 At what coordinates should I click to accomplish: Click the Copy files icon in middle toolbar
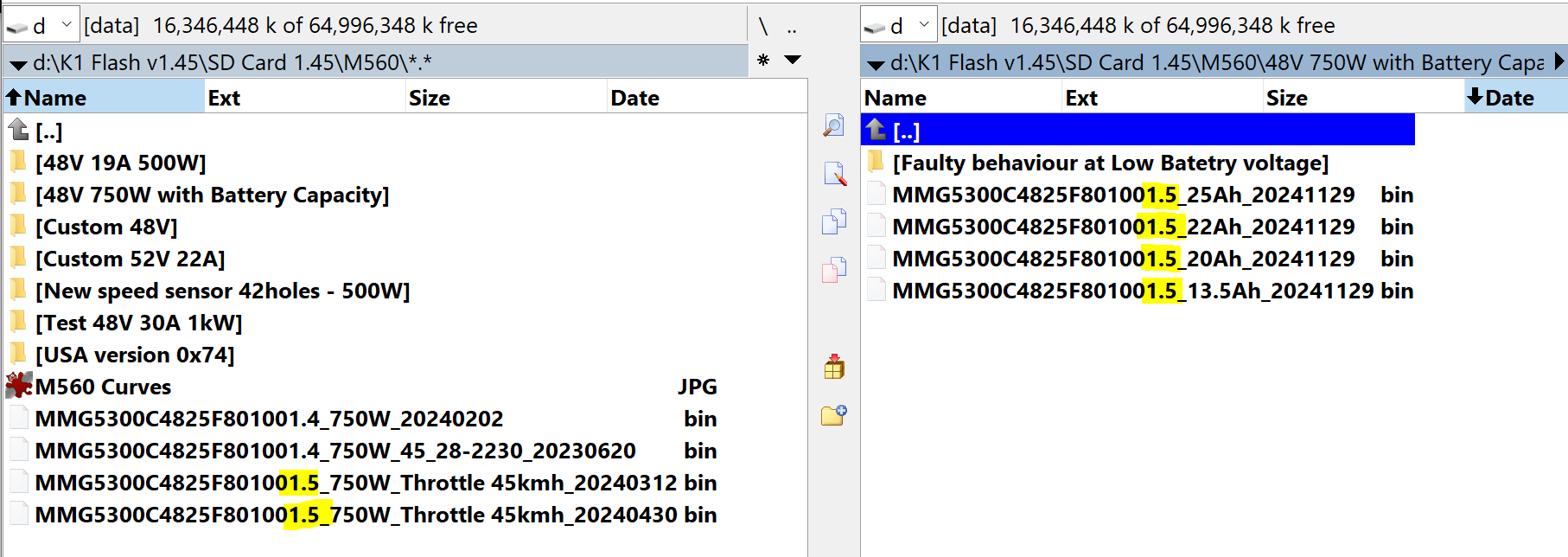pyautogui.click(x=833, y=221)
